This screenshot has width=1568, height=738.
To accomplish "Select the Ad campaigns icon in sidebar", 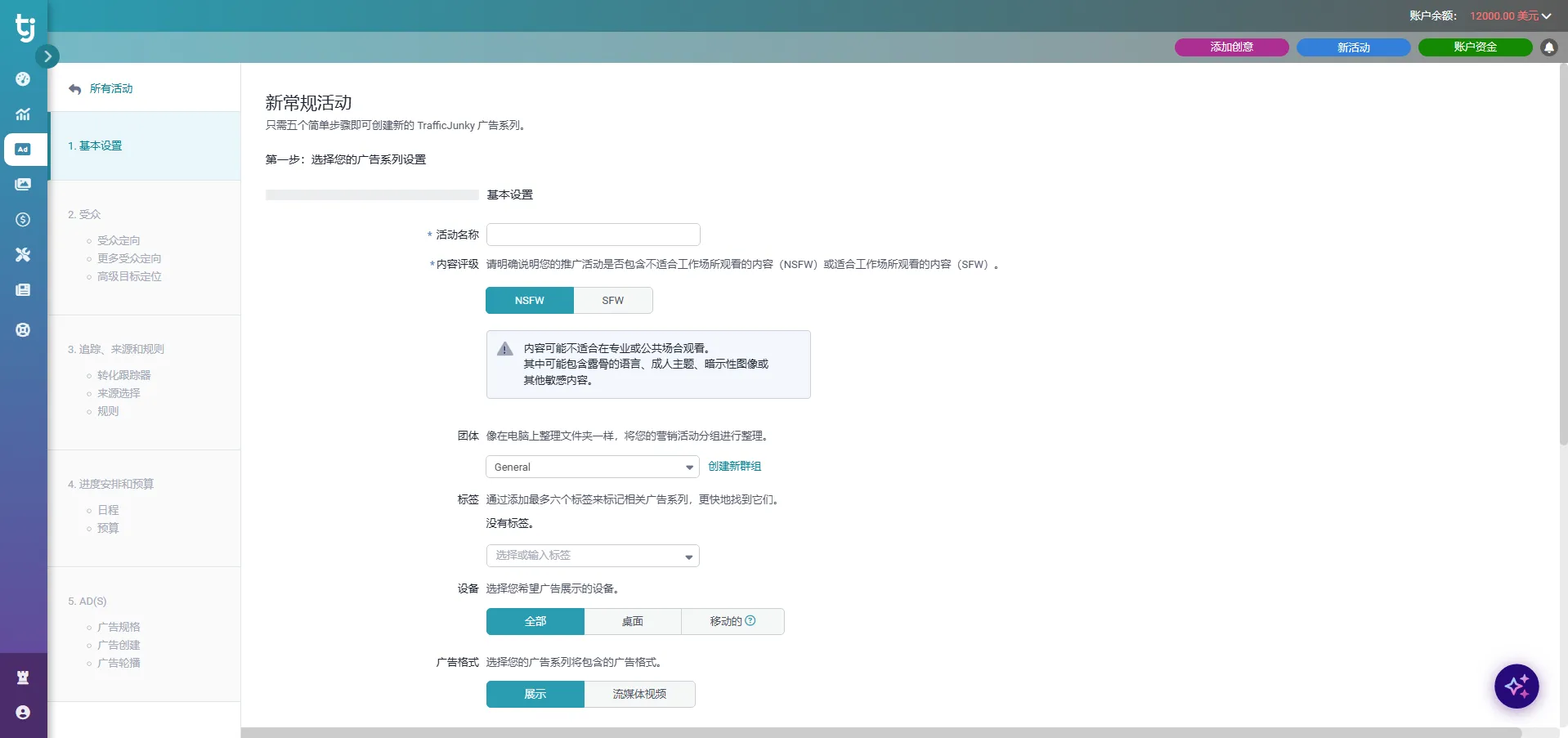I will [x=24, y=150].
